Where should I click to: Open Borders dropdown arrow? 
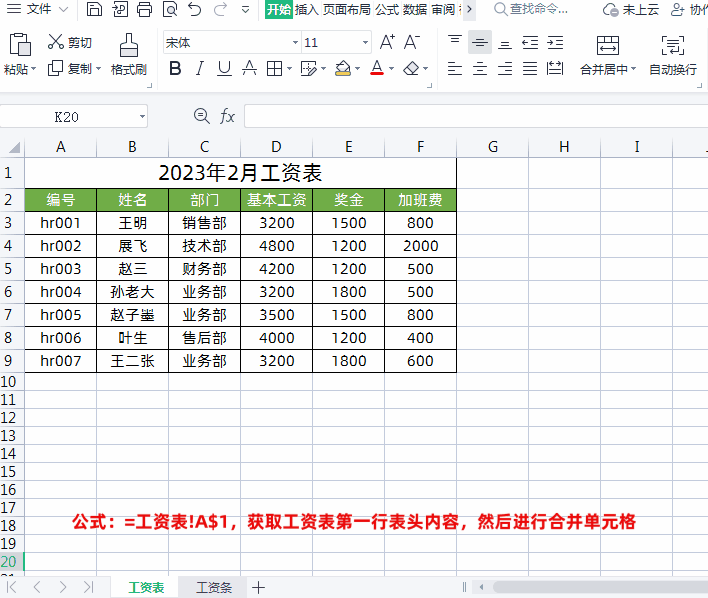289,69
